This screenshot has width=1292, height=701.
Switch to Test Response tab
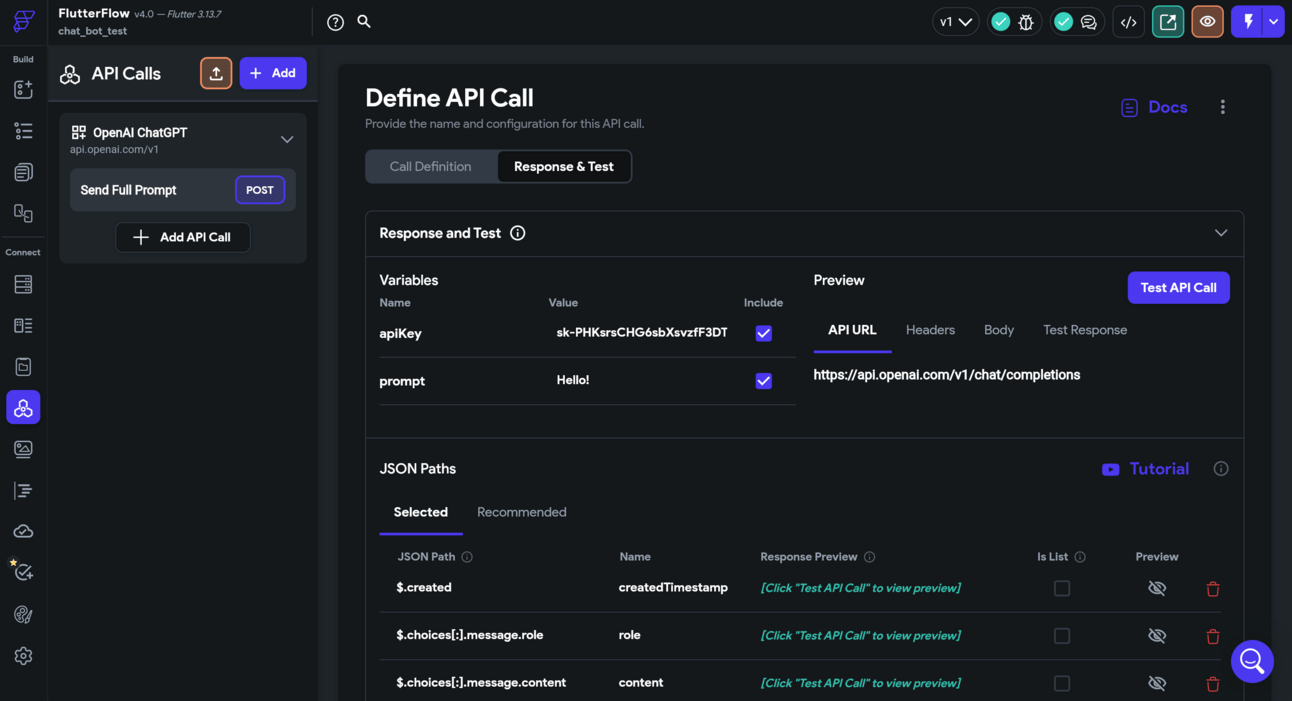click(x=1085, y=330)
